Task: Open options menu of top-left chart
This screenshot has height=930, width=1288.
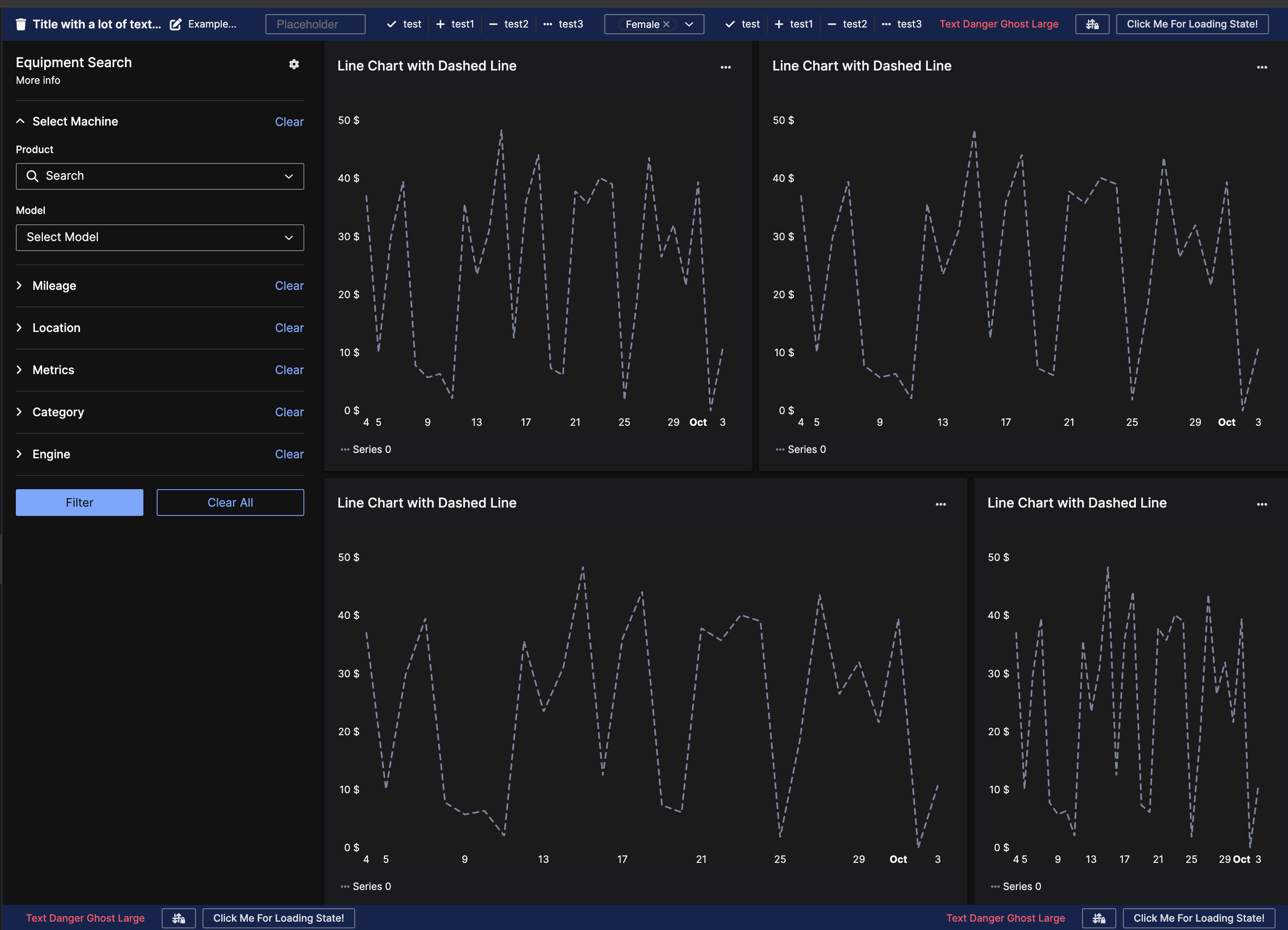Action: [725, 67]
